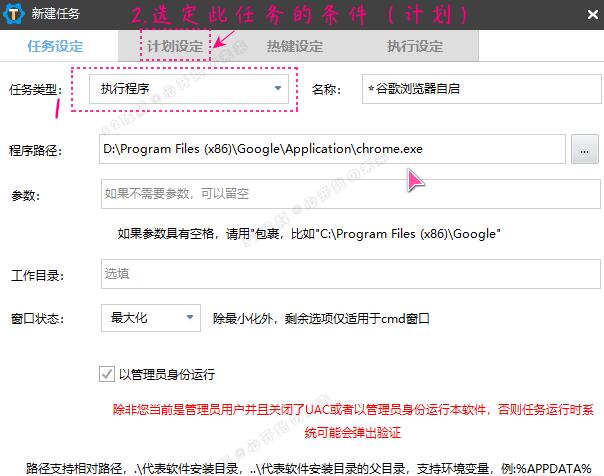Click the 窗口状态 label
The image size is (604, 476).
(x=37, y=318)
